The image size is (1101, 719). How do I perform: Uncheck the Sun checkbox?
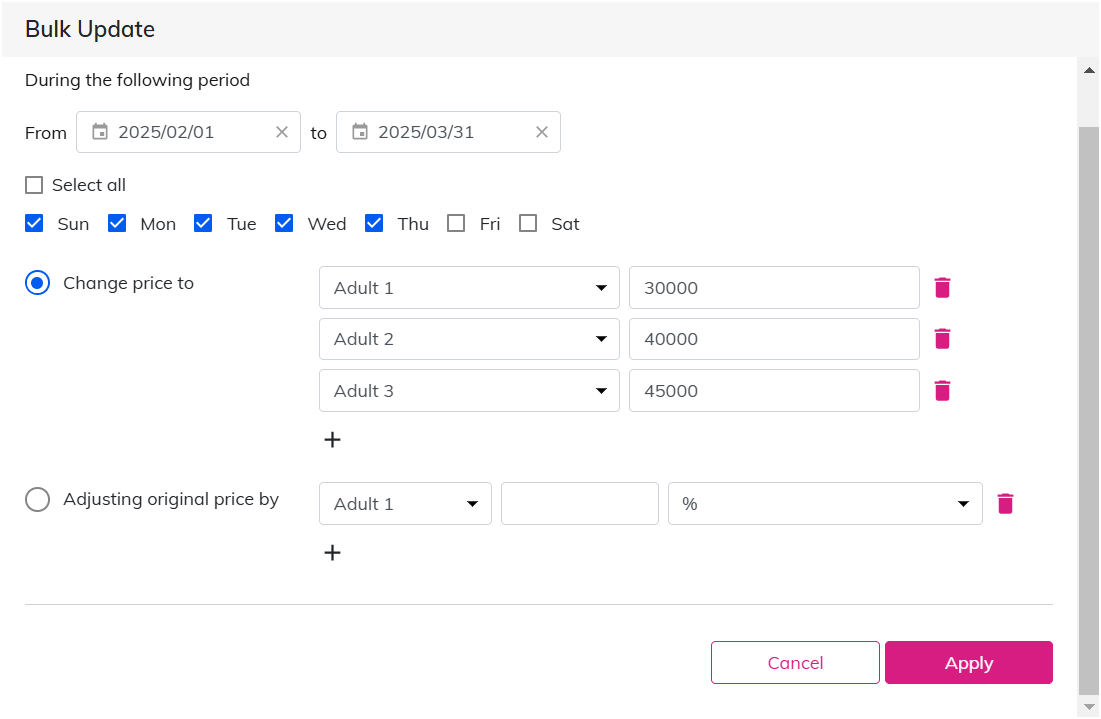34,223
